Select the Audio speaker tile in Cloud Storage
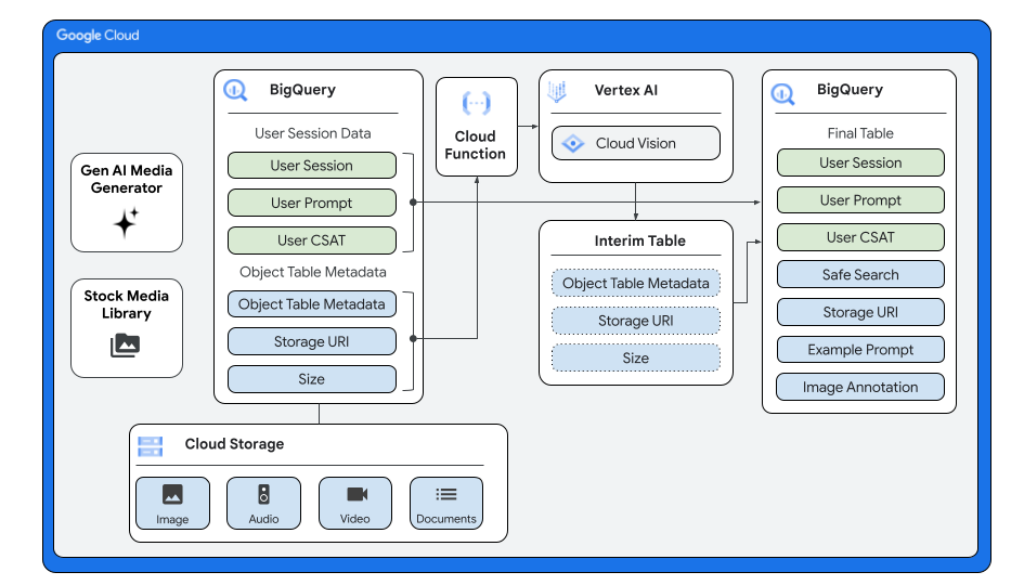 [x=263, y=502]
